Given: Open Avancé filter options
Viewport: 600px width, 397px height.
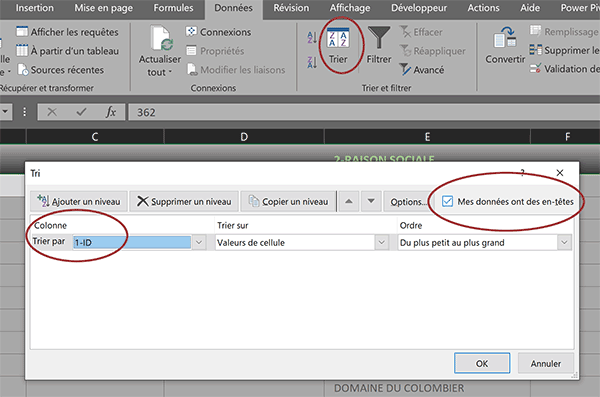Looking at the screenshot, I should tap(422, 70).
